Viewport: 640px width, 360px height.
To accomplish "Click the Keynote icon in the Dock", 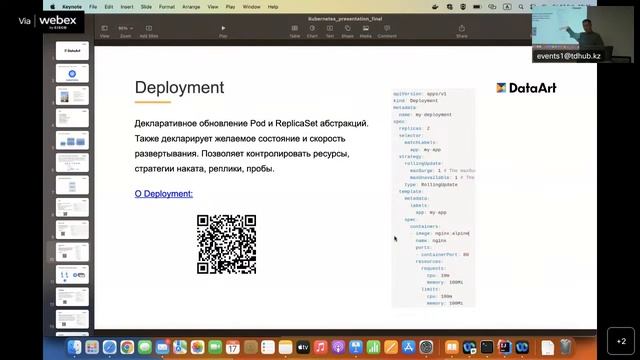I will click(356, 347).
